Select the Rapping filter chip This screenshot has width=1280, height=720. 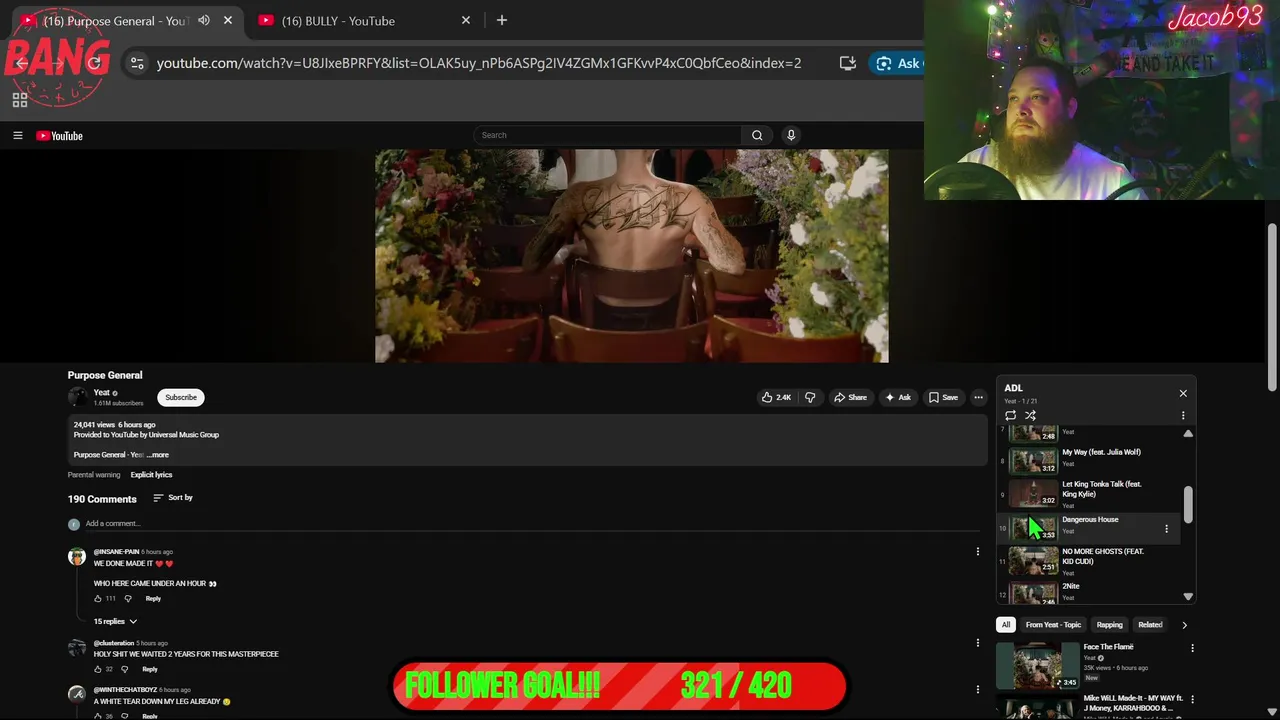pos(1109,625)
